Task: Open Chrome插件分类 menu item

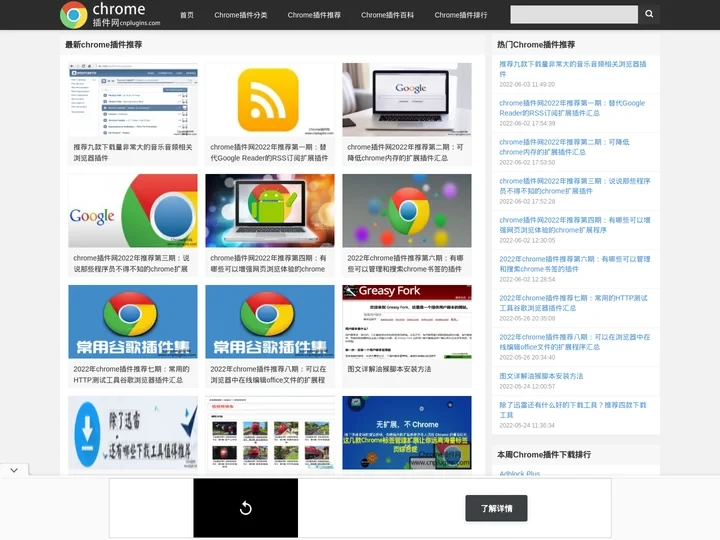Action: click(x=241, y=15)
